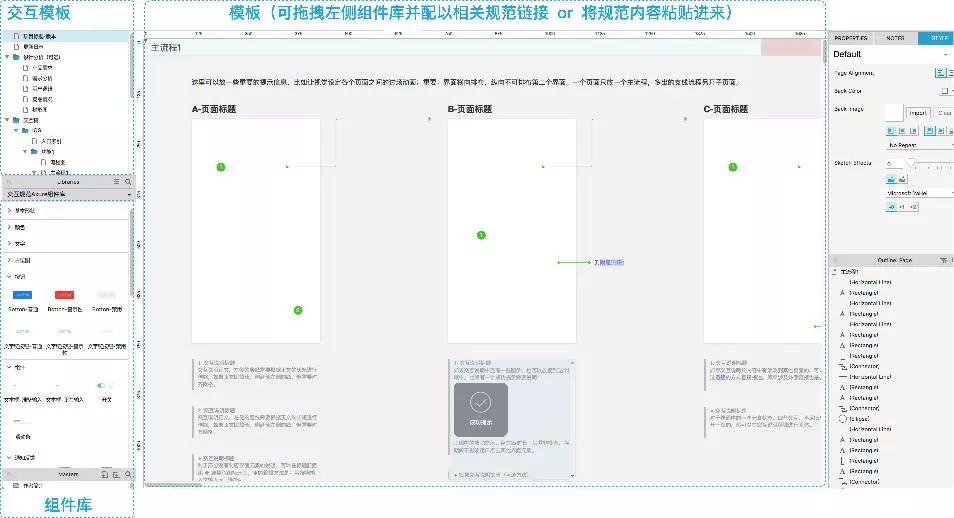Select left page alignment icon

tap(939, 73)
